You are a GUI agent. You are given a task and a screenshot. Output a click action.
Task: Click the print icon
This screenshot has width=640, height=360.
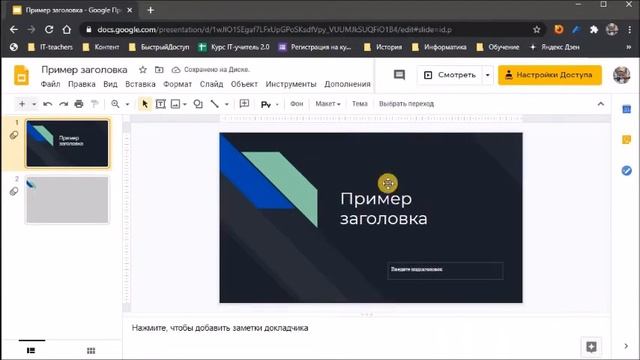click(x=79, y=104)
